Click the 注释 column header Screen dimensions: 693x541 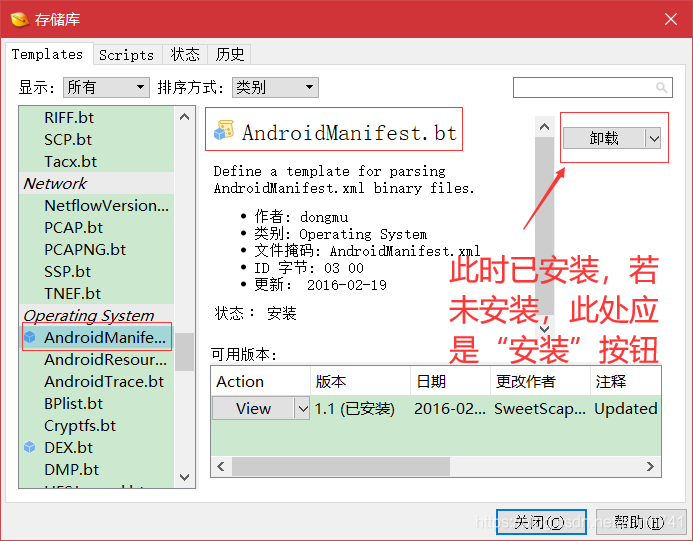pyautogui.click(x=626, y=381)
